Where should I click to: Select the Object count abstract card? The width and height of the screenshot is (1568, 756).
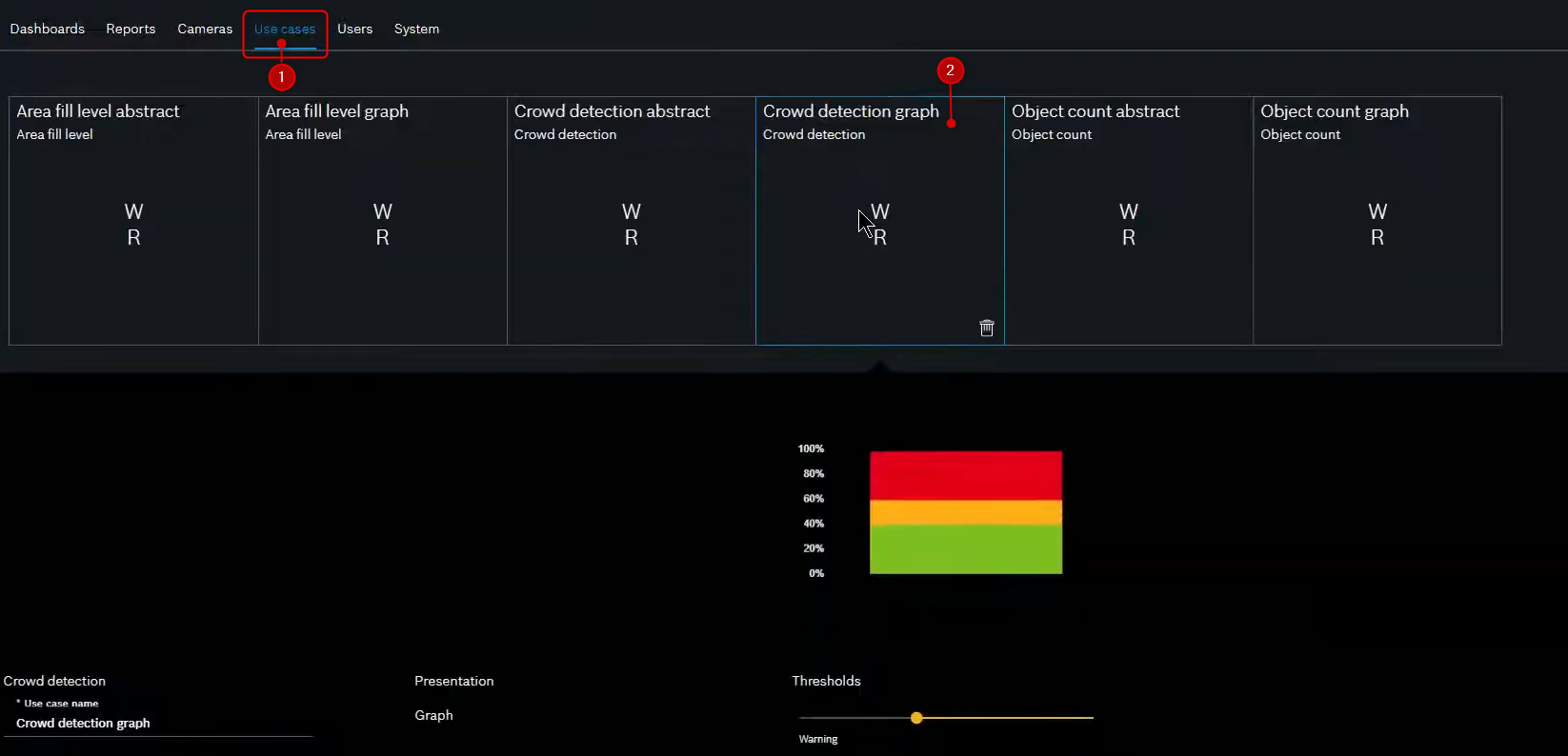[x=1128, y=221]
